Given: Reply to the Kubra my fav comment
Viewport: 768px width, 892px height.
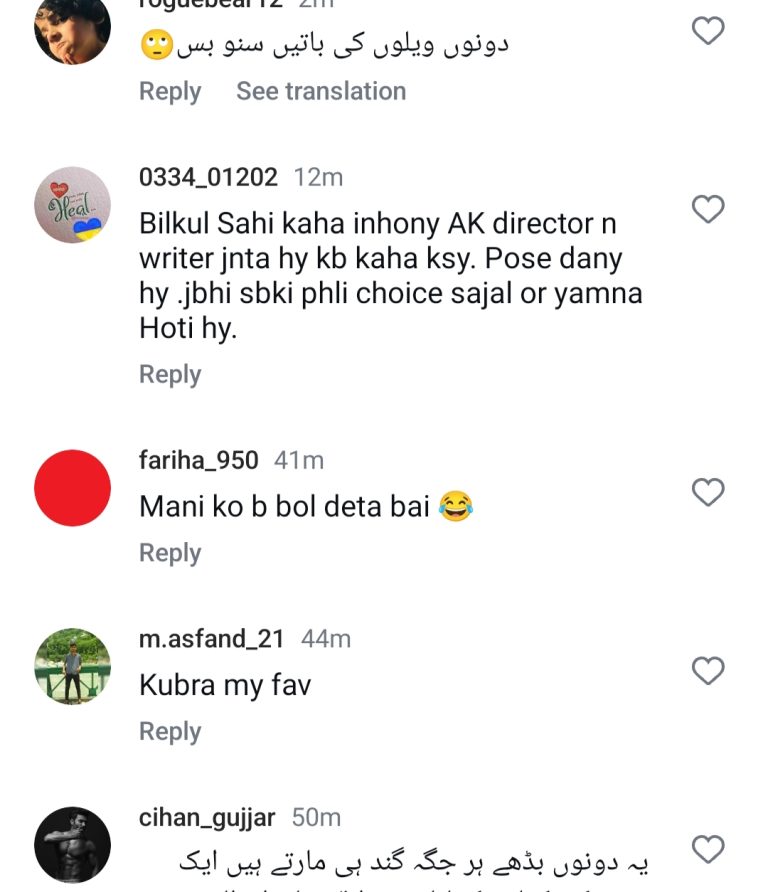Looking at the screenshot, I should click(169, 731).
